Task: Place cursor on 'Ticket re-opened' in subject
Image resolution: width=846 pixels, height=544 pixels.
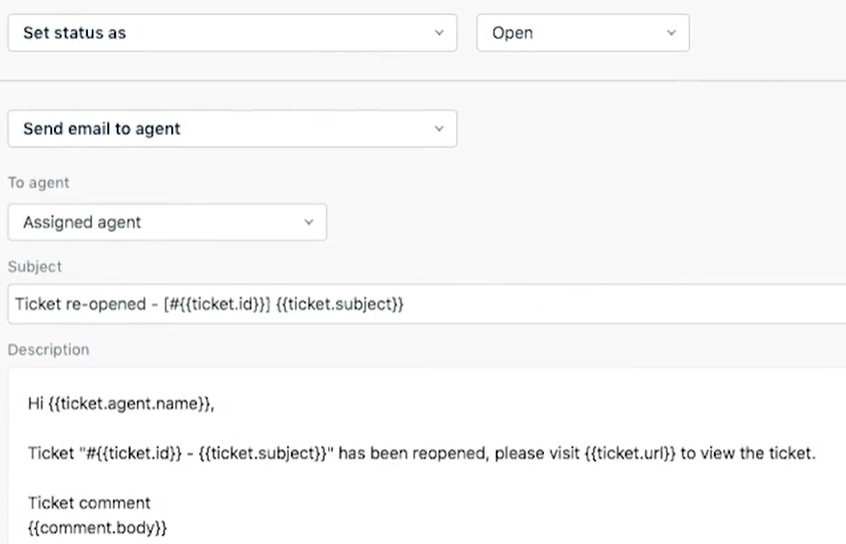Action: 80,304
